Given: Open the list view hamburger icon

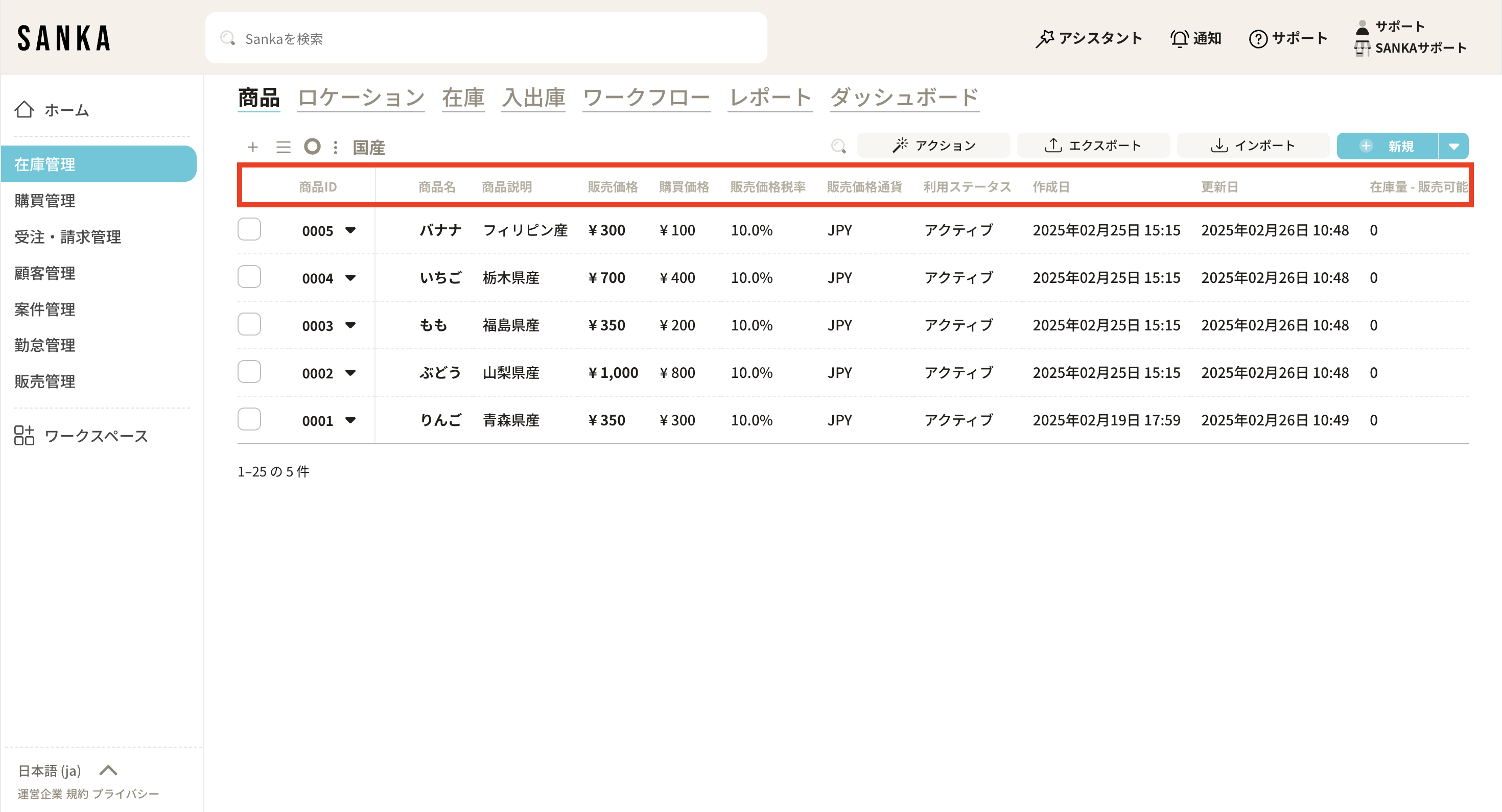Looking at the screenshot, I should pyautogui.click(x=284, y=147).
